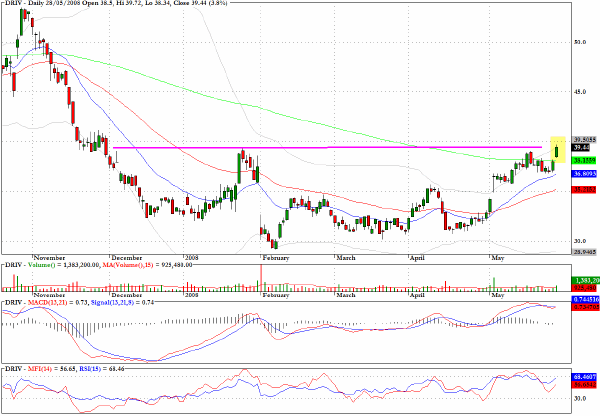The width and height of the screenshot is (600, 416).
Task: Click the DRIV Daily 28/05/2008 chart title
Action: [116, 3]
